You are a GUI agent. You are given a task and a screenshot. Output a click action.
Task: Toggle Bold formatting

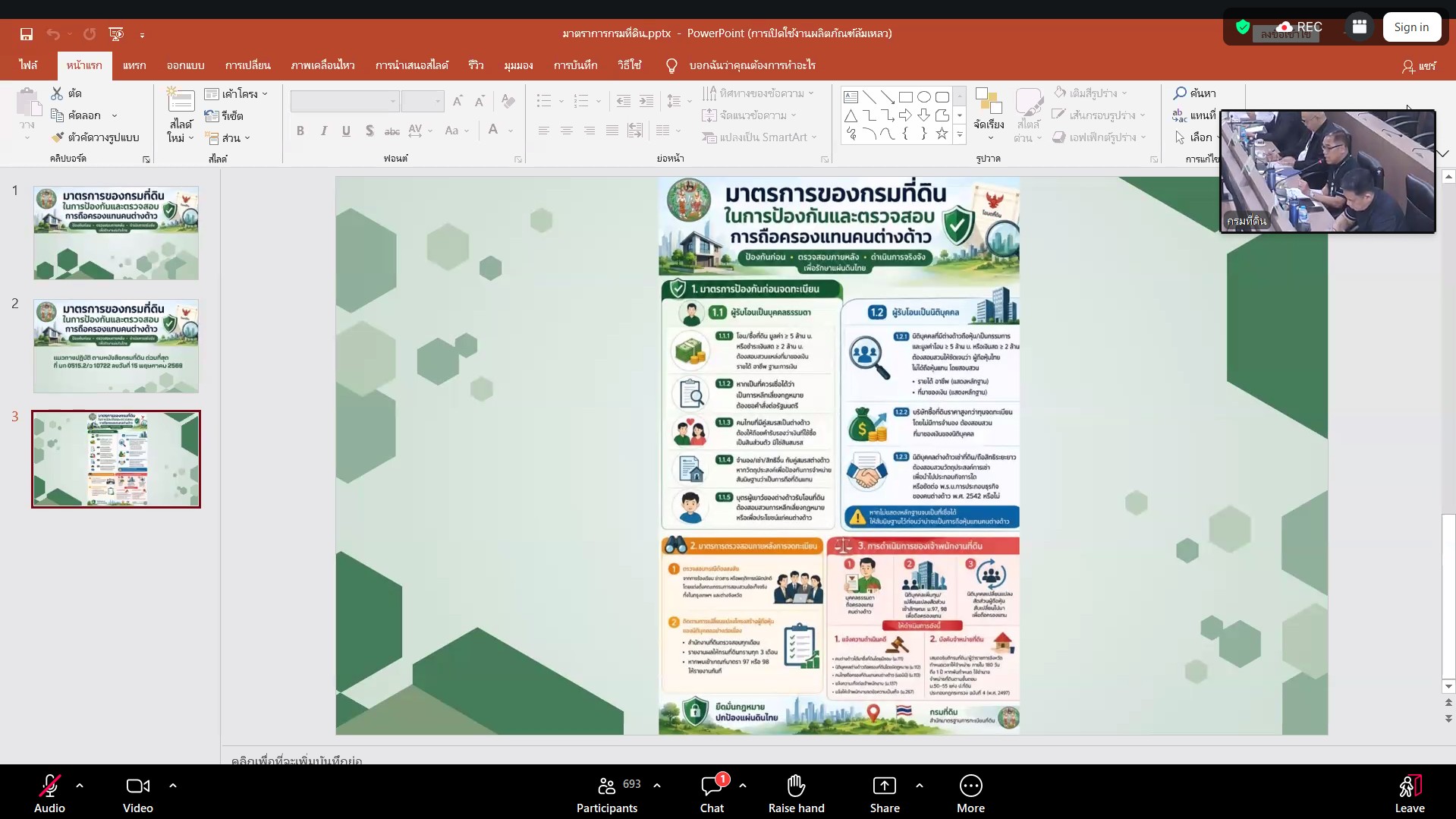(300, 131)
